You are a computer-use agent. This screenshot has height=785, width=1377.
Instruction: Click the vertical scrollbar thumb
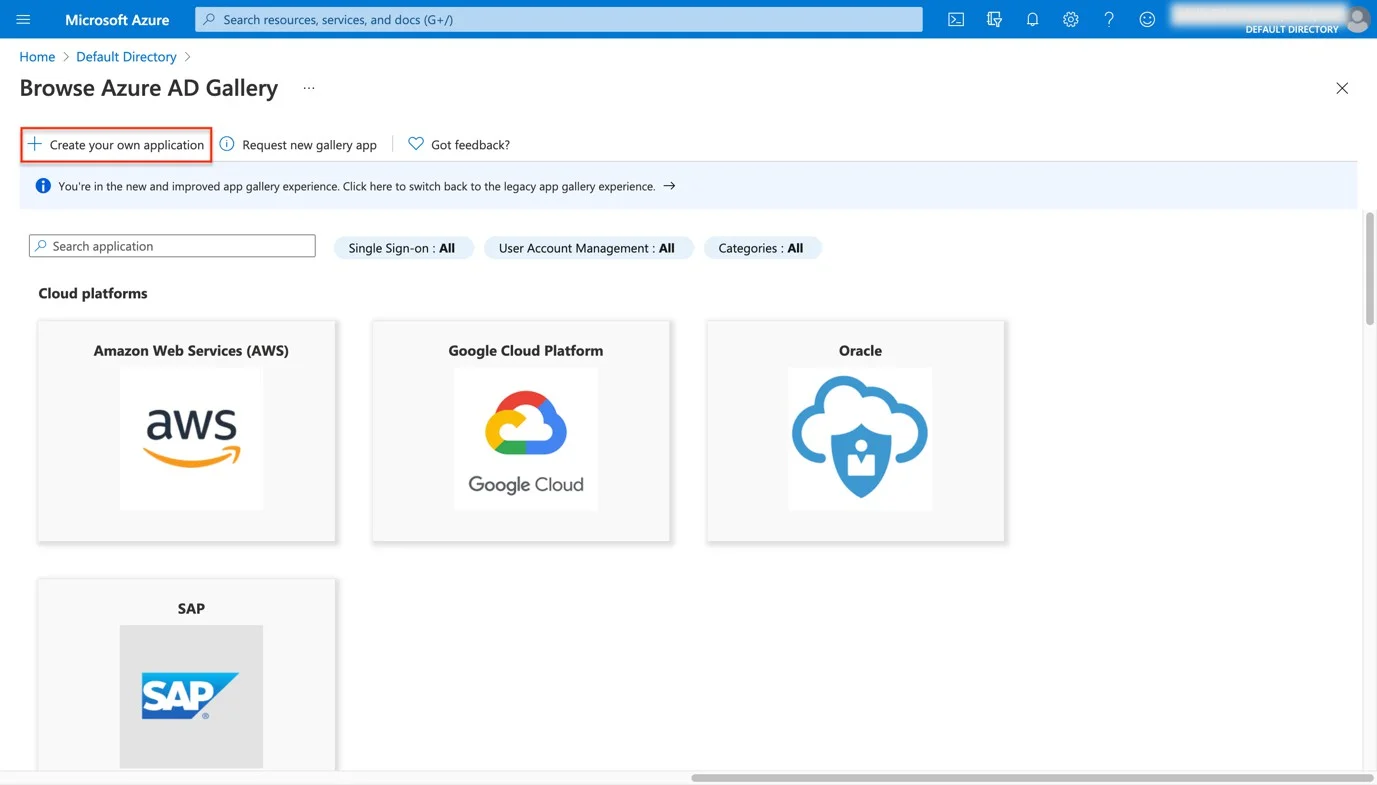[x=1370, y=268]
